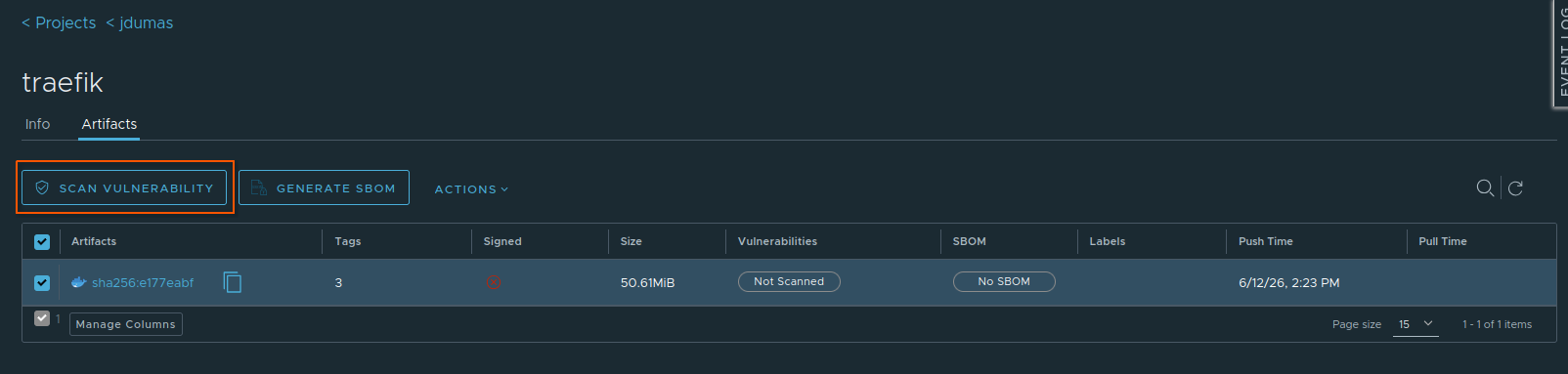
Task: Switch to the Info tab
Action: click(x=37, y=124)
